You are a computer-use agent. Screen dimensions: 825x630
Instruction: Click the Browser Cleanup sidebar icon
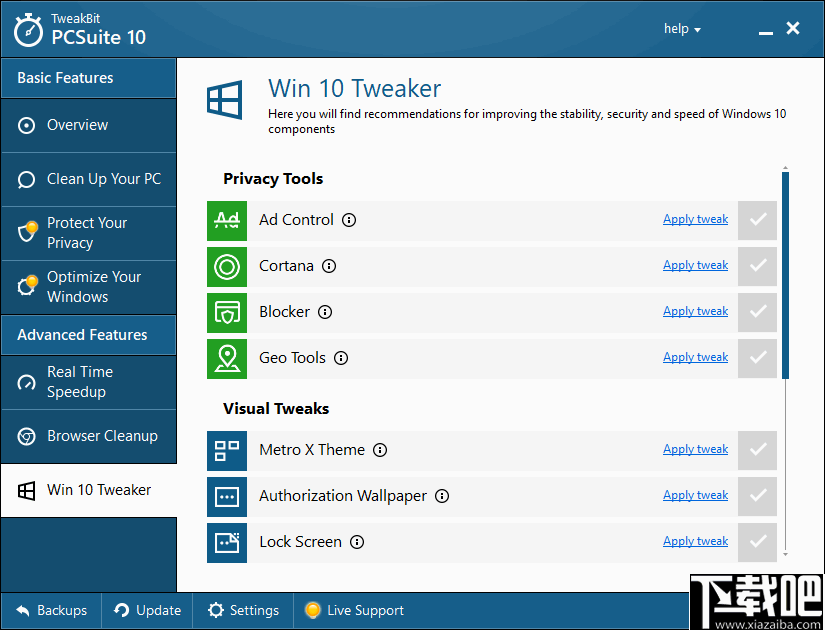[x=27, y=436]
